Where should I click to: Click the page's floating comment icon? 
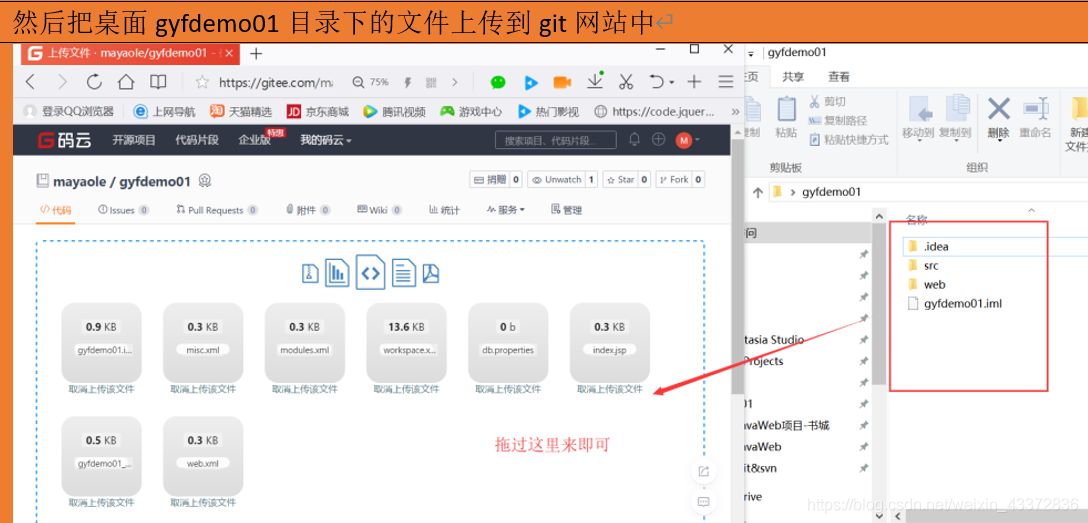pyautogui.click(x=703, y=501)
